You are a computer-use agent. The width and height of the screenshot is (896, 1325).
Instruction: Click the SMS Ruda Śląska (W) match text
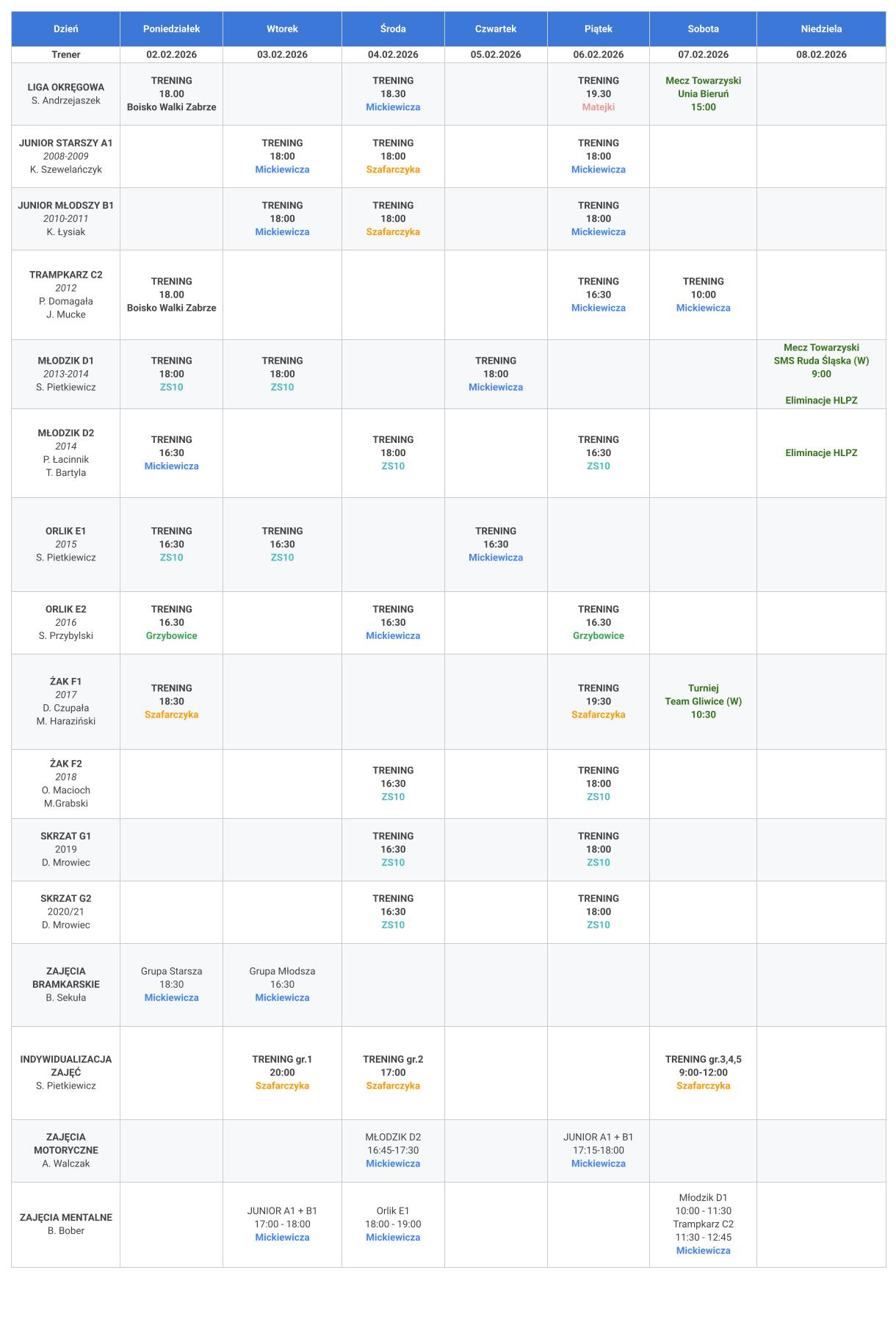click(821, 361)
